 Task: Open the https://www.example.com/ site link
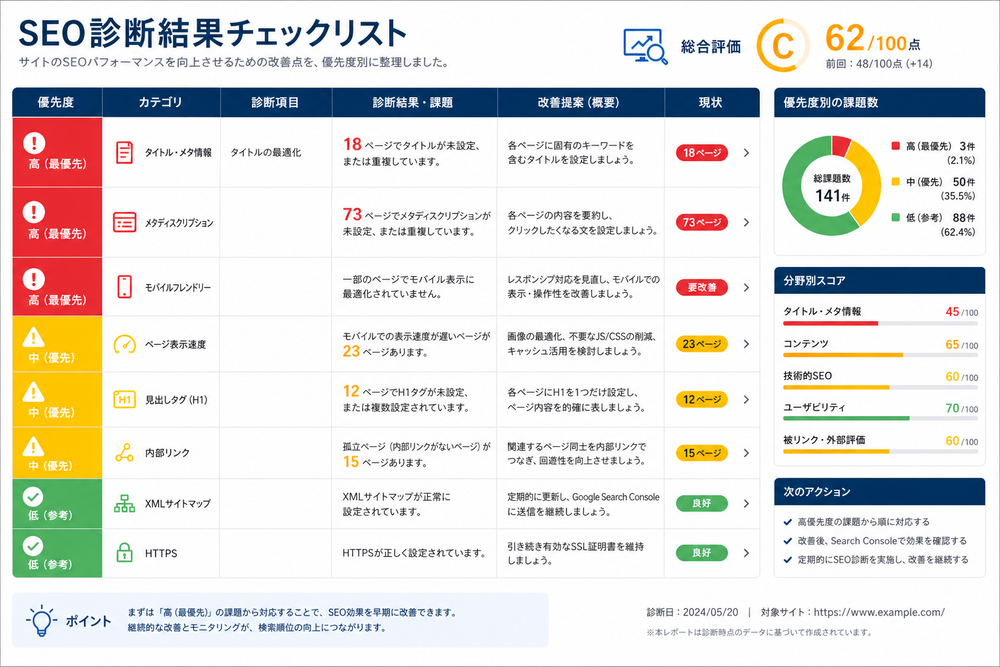[x=879, y=612]
